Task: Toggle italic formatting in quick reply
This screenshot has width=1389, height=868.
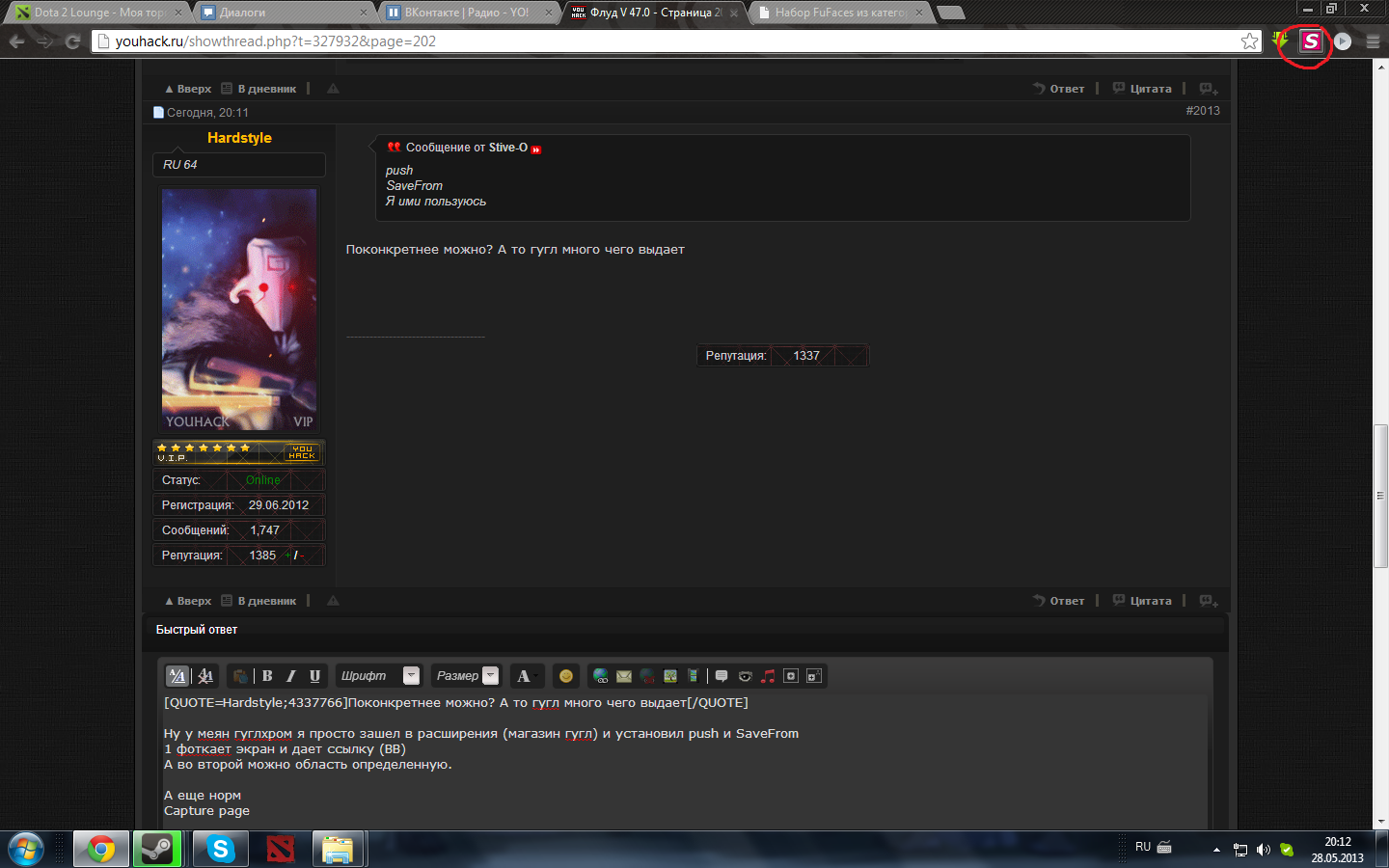Action: [x=290, y=676]
